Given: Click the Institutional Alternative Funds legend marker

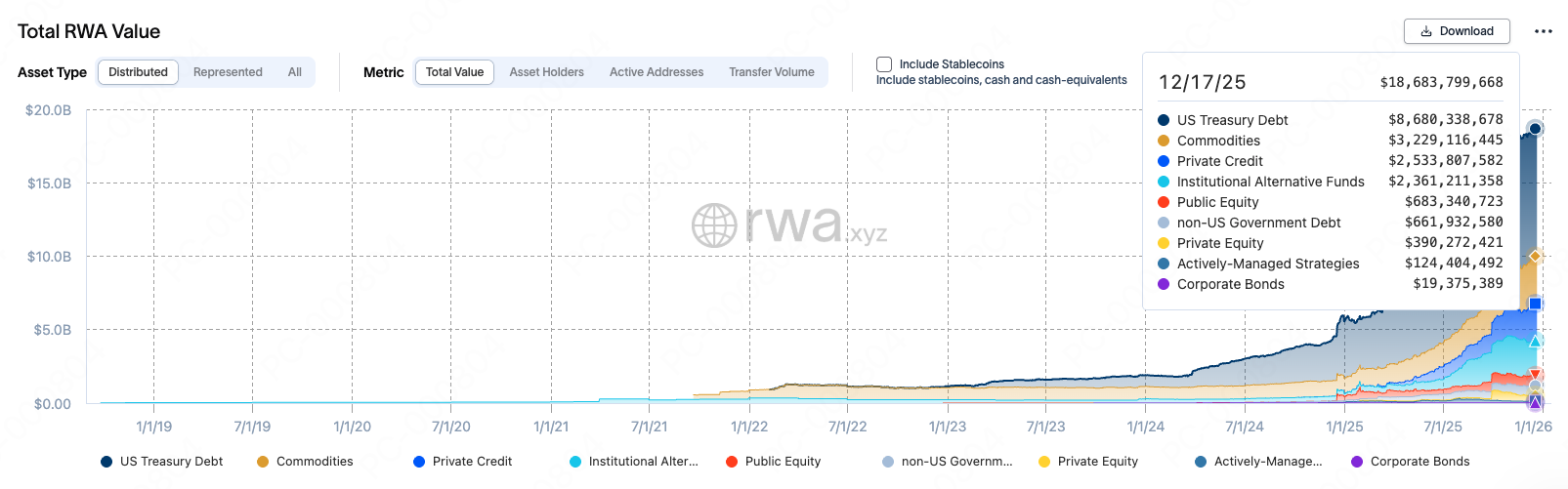Looking at the screenshot, I should [575, 462].
